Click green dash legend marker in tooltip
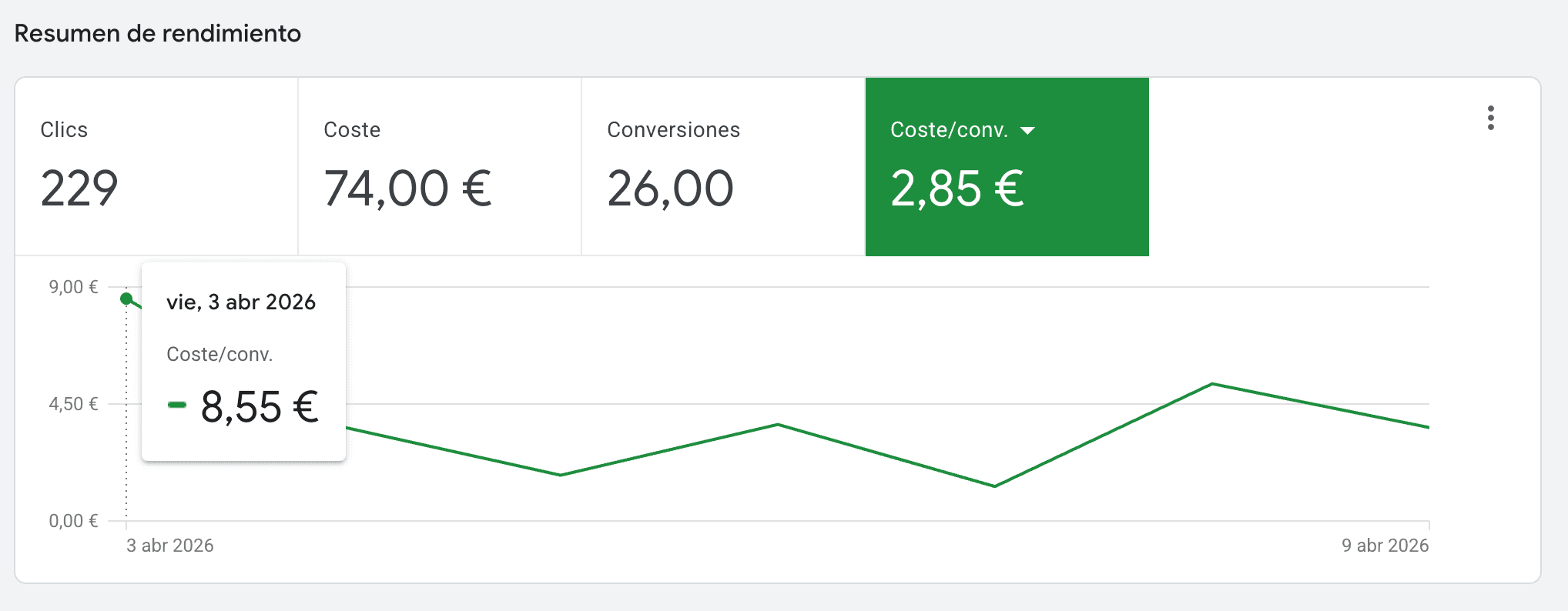The image size is (1568, 611). (x=177, y=405)
